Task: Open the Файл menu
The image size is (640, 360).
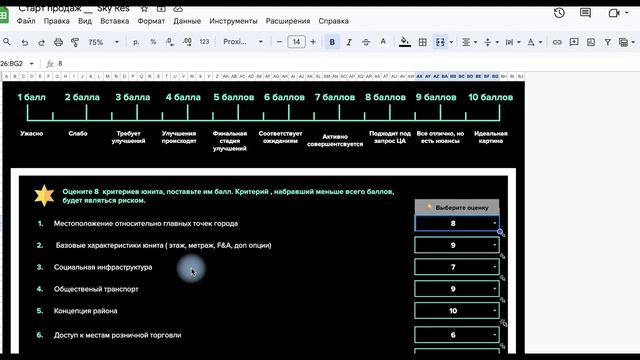Action: (x=26, y=21)
